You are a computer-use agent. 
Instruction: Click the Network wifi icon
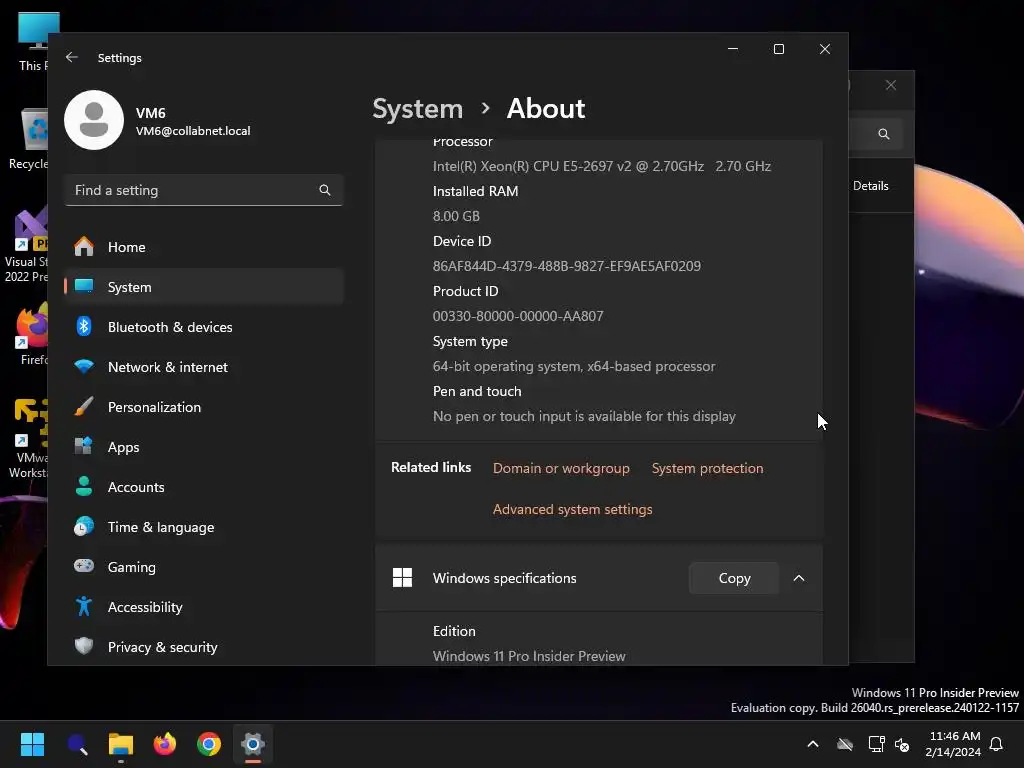[84, 366]
